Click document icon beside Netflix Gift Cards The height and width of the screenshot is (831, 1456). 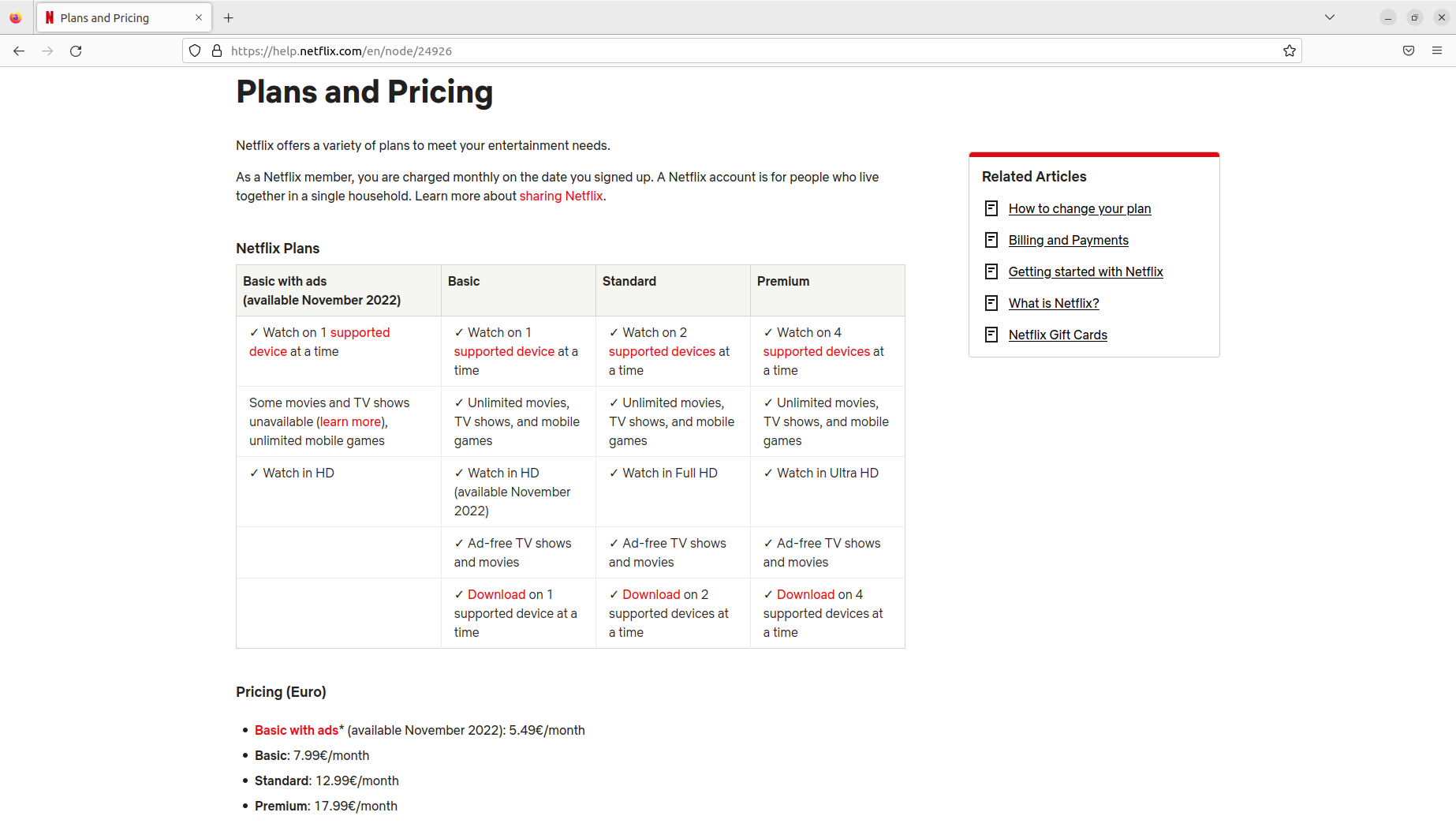coord(991,335)
